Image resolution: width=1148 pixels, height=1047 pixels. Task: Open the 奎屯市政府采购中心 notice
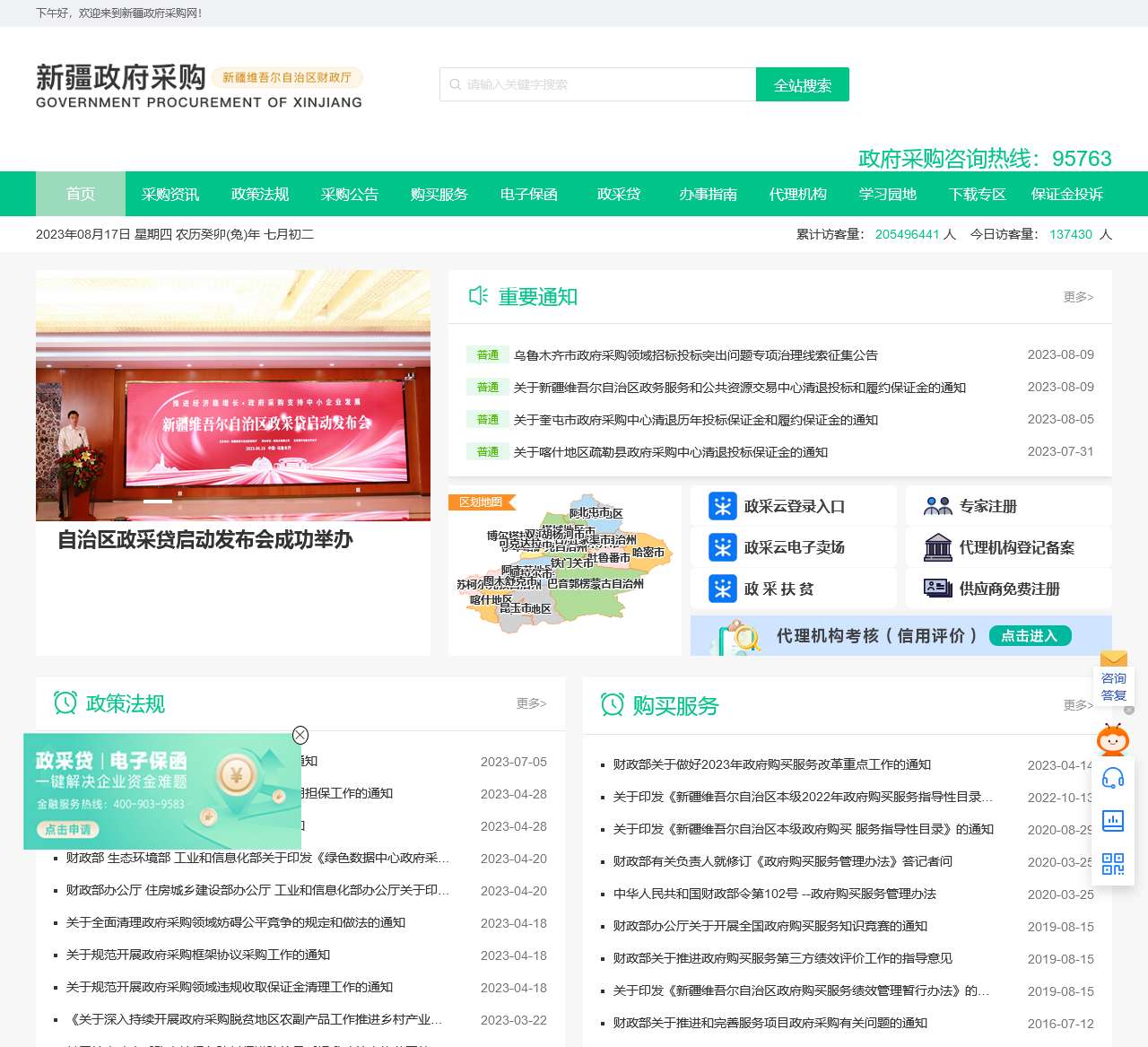695,420
